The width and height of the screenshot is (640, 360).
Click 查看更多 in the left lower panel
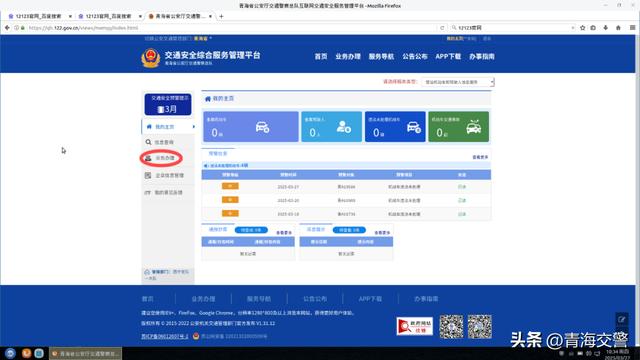pos(284,233)
